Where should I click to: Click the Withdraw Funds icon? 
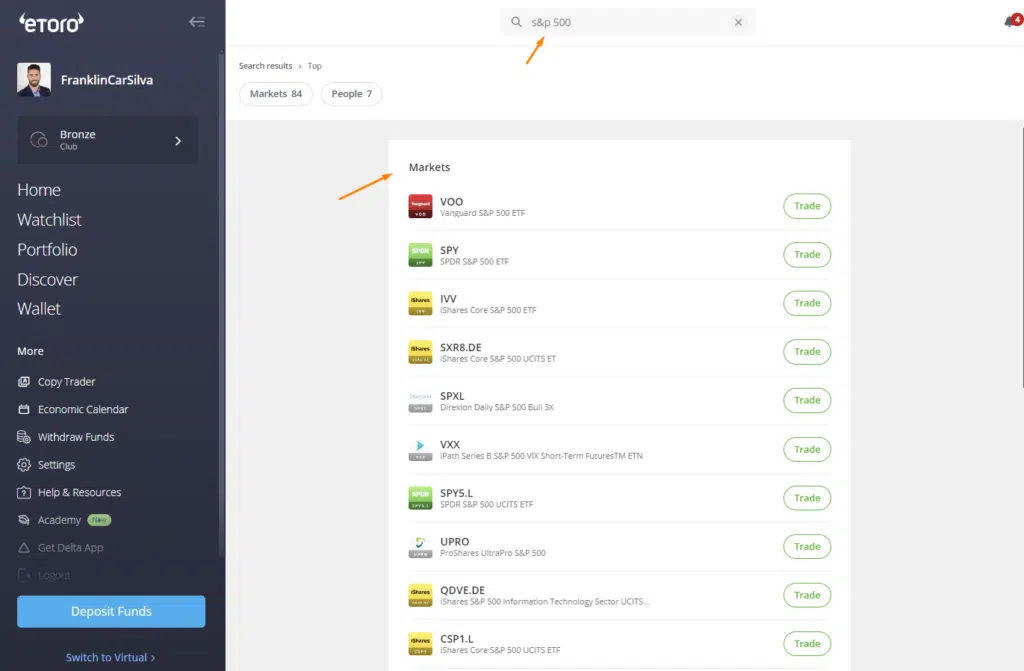[24, 437]
